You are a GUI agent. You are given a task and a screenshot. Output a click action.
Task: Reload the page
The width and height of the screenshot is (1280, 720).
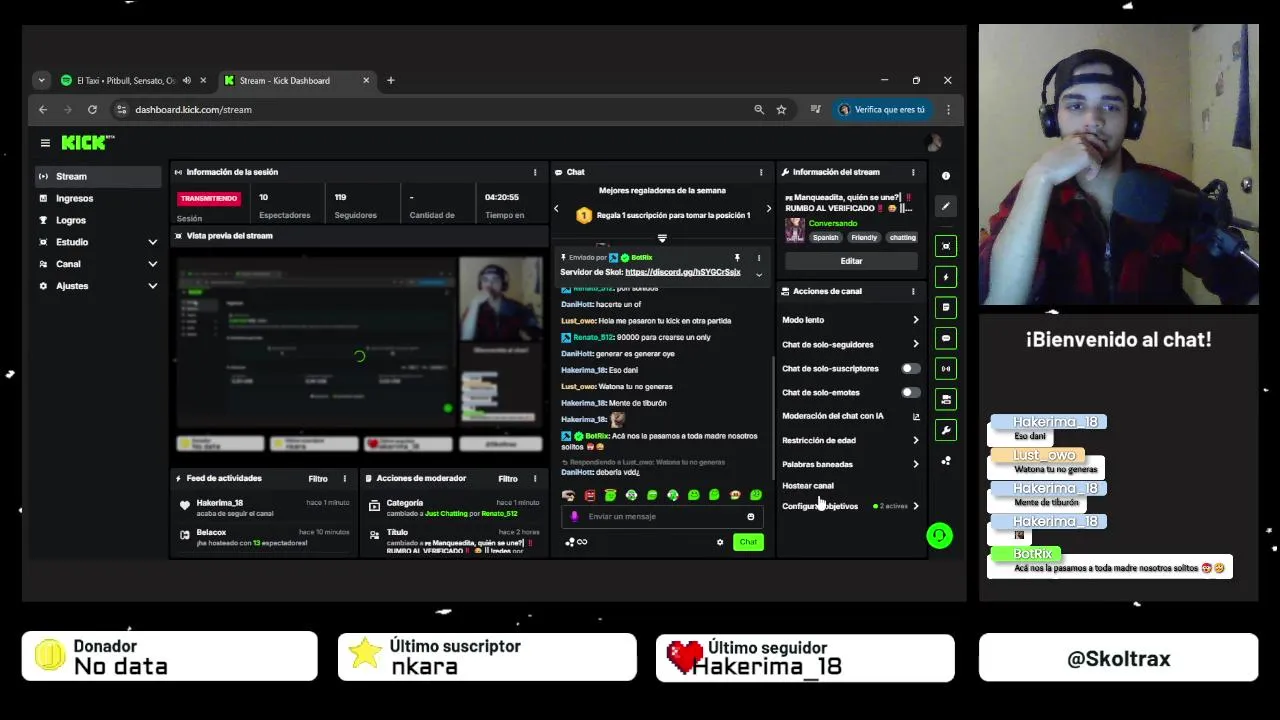pos(92,109)
